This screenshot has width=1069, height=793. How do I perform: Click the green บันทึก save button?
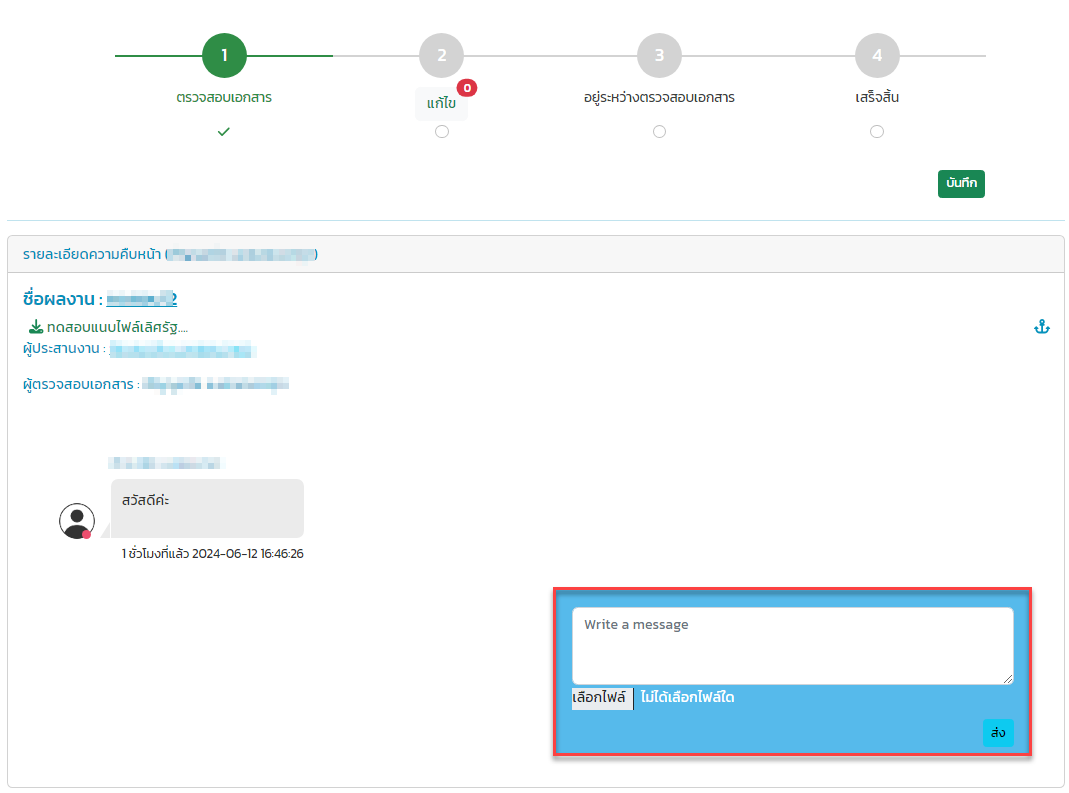coord(961,183)
